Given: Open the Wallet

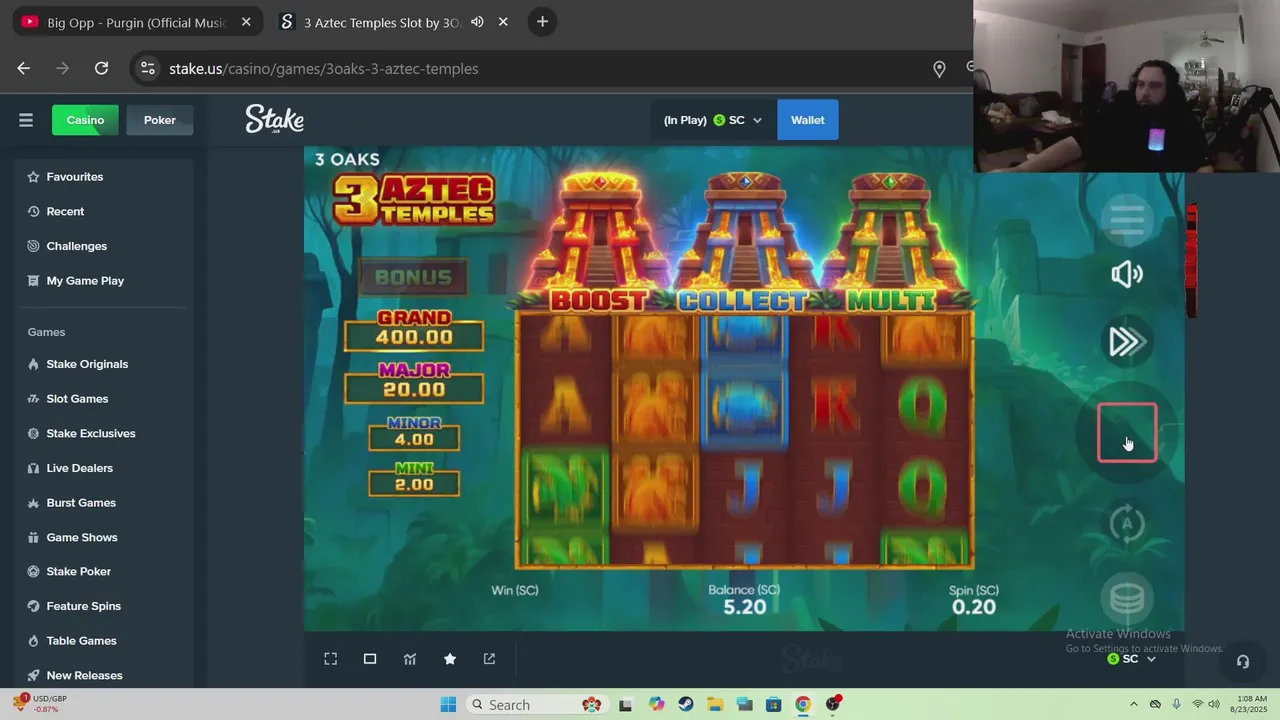Looking at the screenshot, I should pos(808,120).
